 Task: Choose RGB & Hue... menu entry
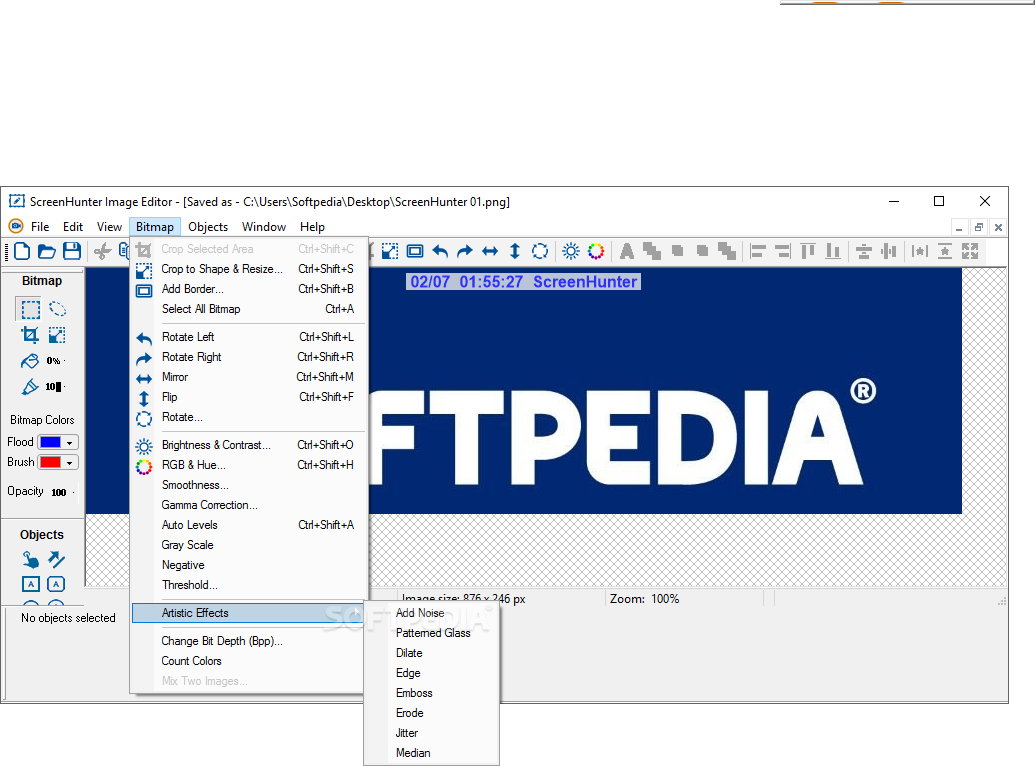(250, 465)
